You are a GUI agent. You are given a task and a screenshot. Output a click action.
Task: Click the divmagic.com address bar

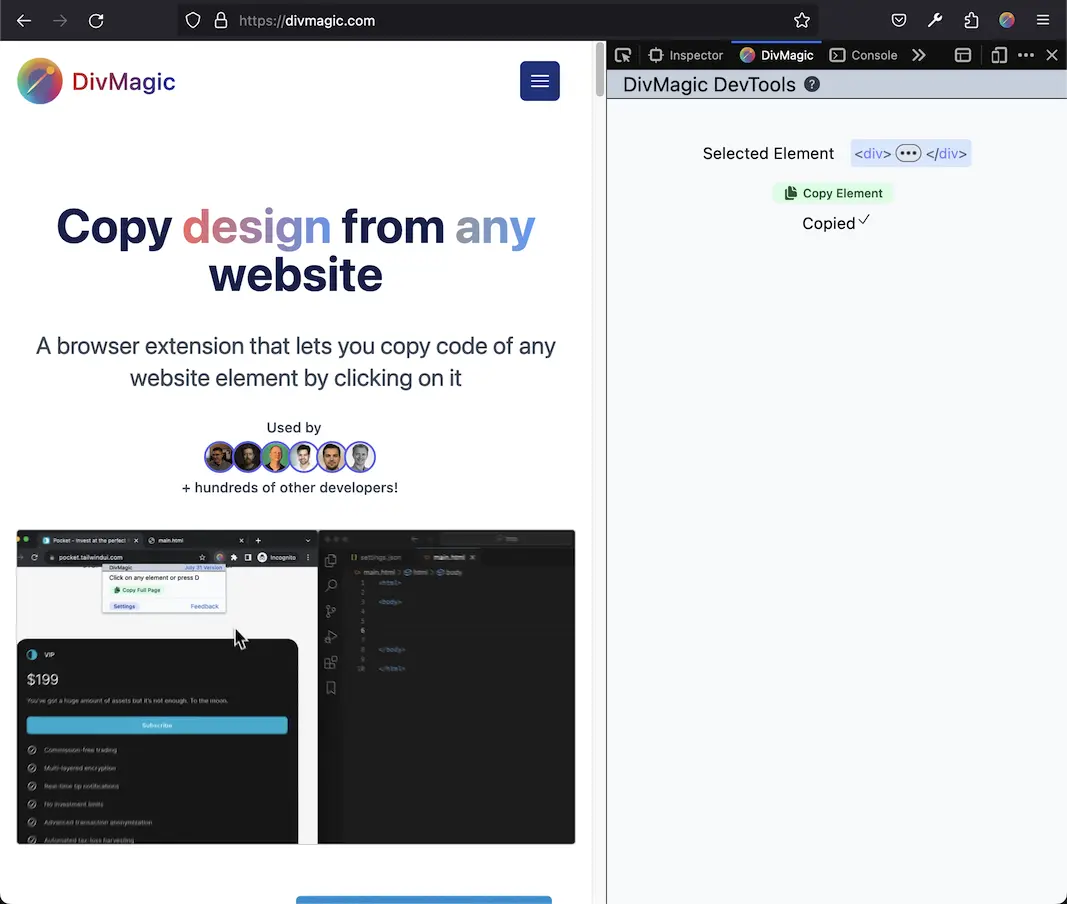tap(498, 20)
